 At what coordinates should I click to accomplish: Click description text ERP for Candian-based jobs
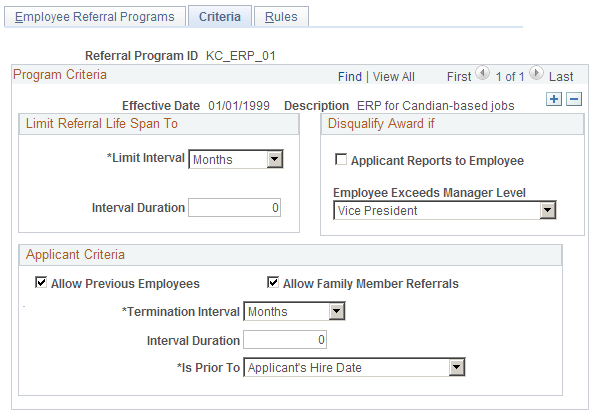click(x=436, y=106)
